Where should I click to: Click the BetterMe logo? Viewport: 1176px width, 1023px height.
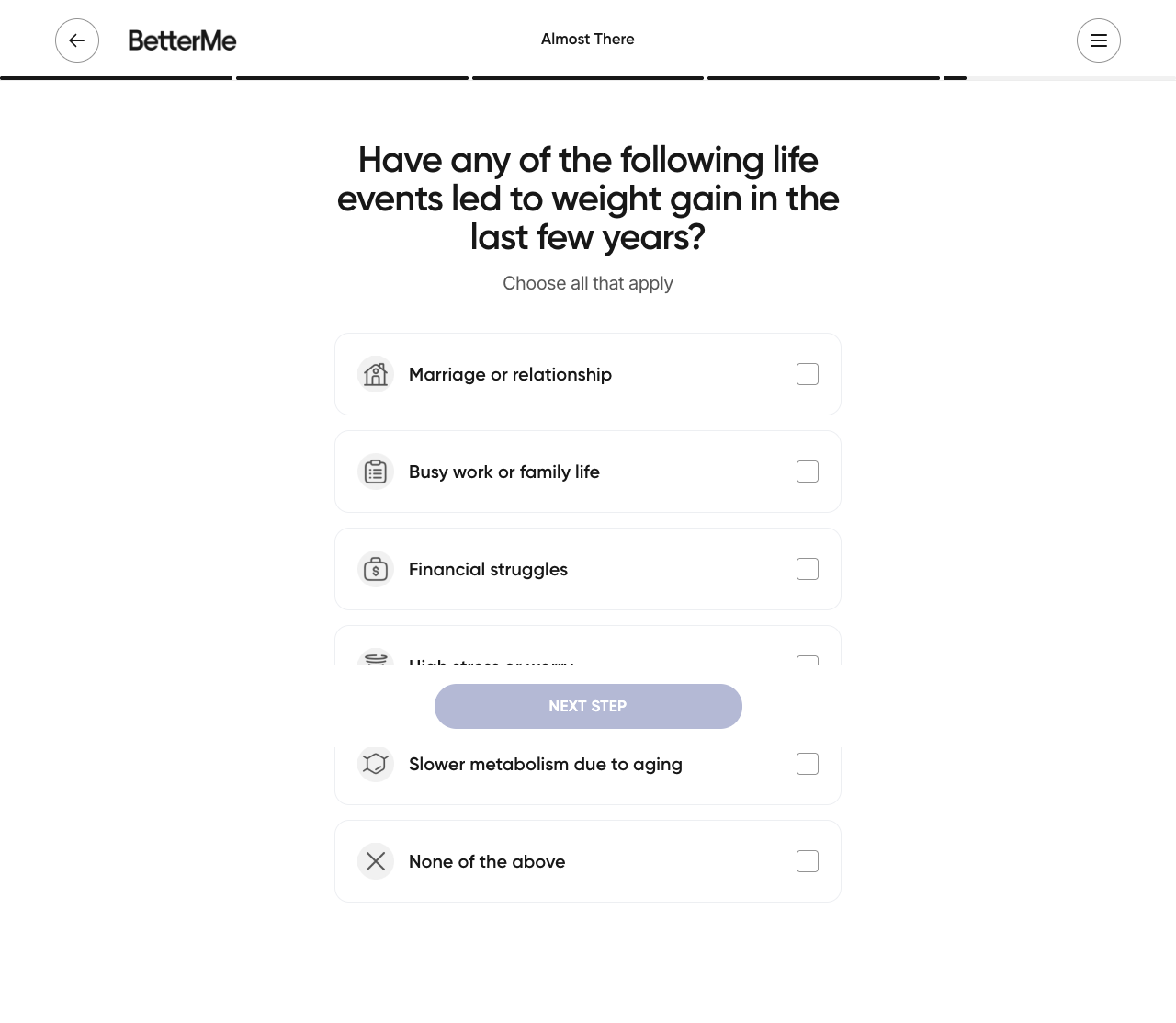(182, 40)
